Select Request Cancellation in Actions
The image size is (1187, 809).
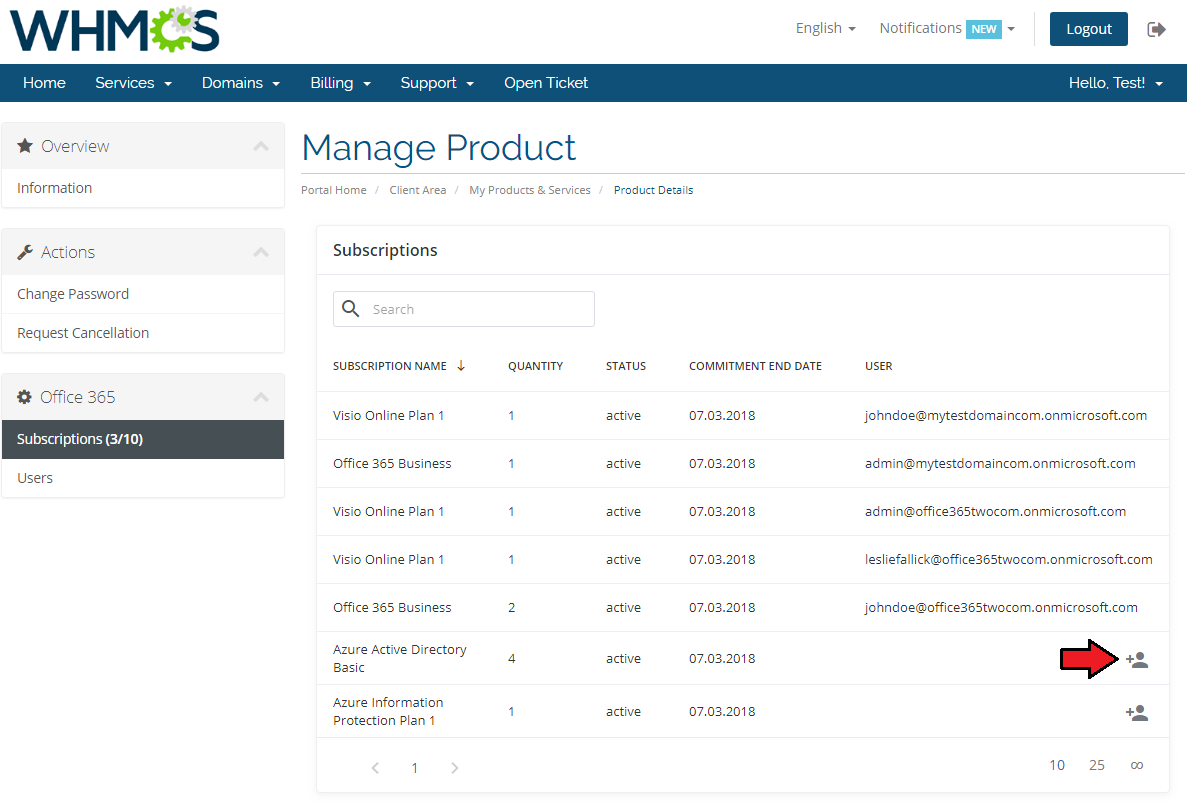(x=143, y=333)
